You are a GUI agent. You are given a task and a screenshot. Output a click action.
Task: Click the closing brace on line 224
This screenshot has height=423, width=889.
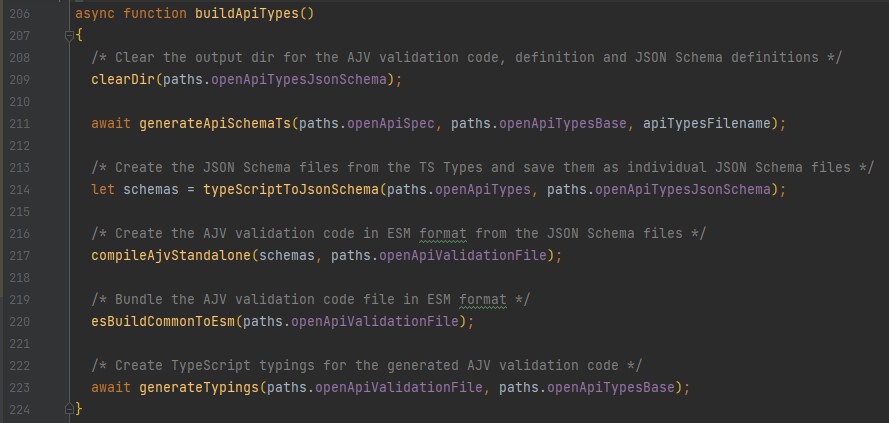(x=79, y=409)
